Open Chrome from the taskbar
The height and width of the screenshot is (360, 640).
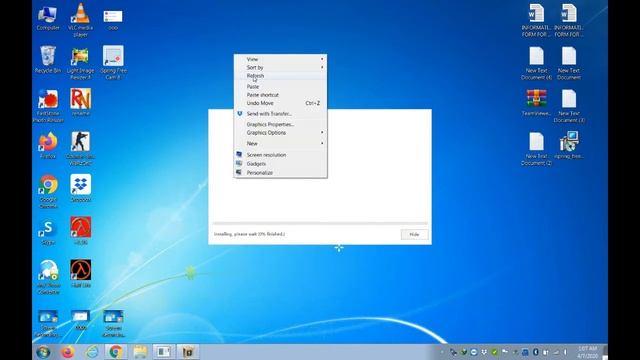click(116, 351)
